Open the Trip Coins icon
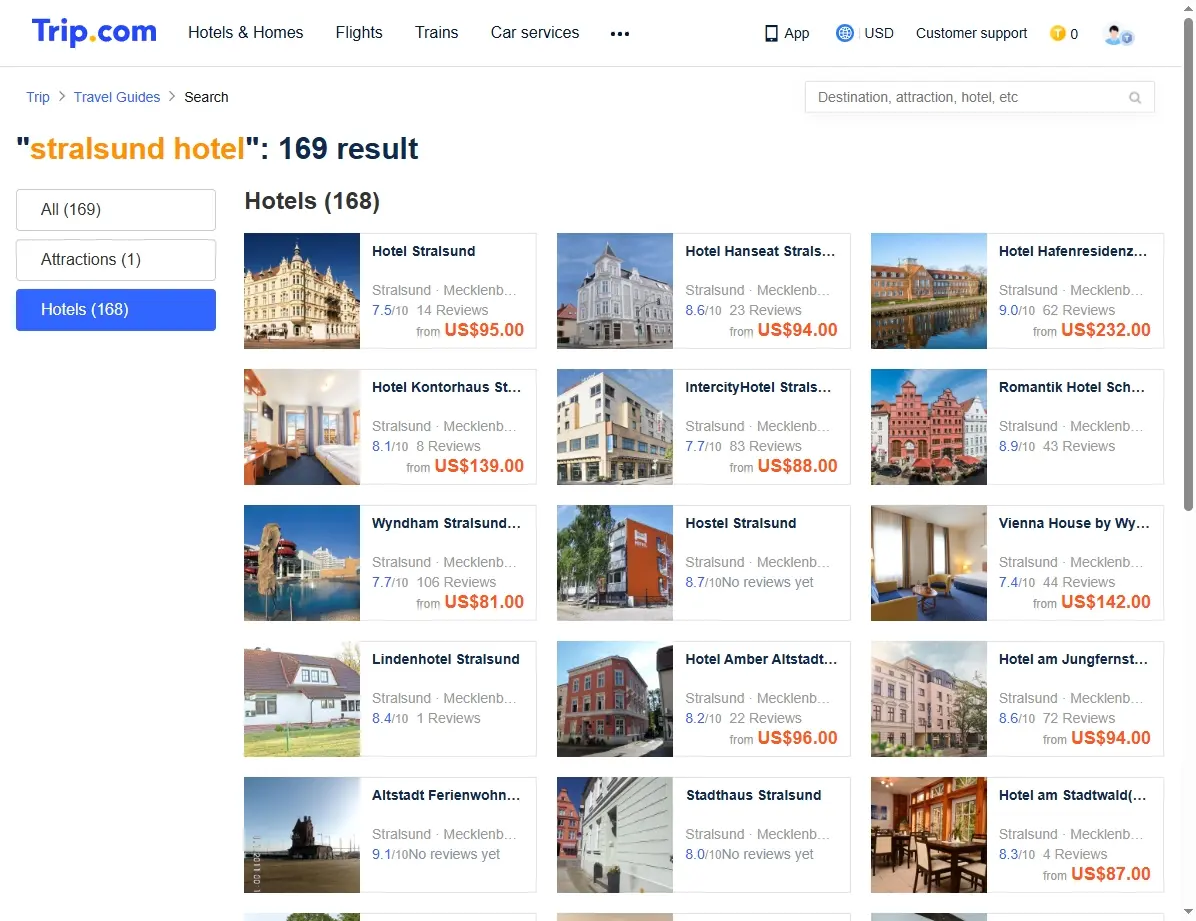 (x=1057, y=34)
